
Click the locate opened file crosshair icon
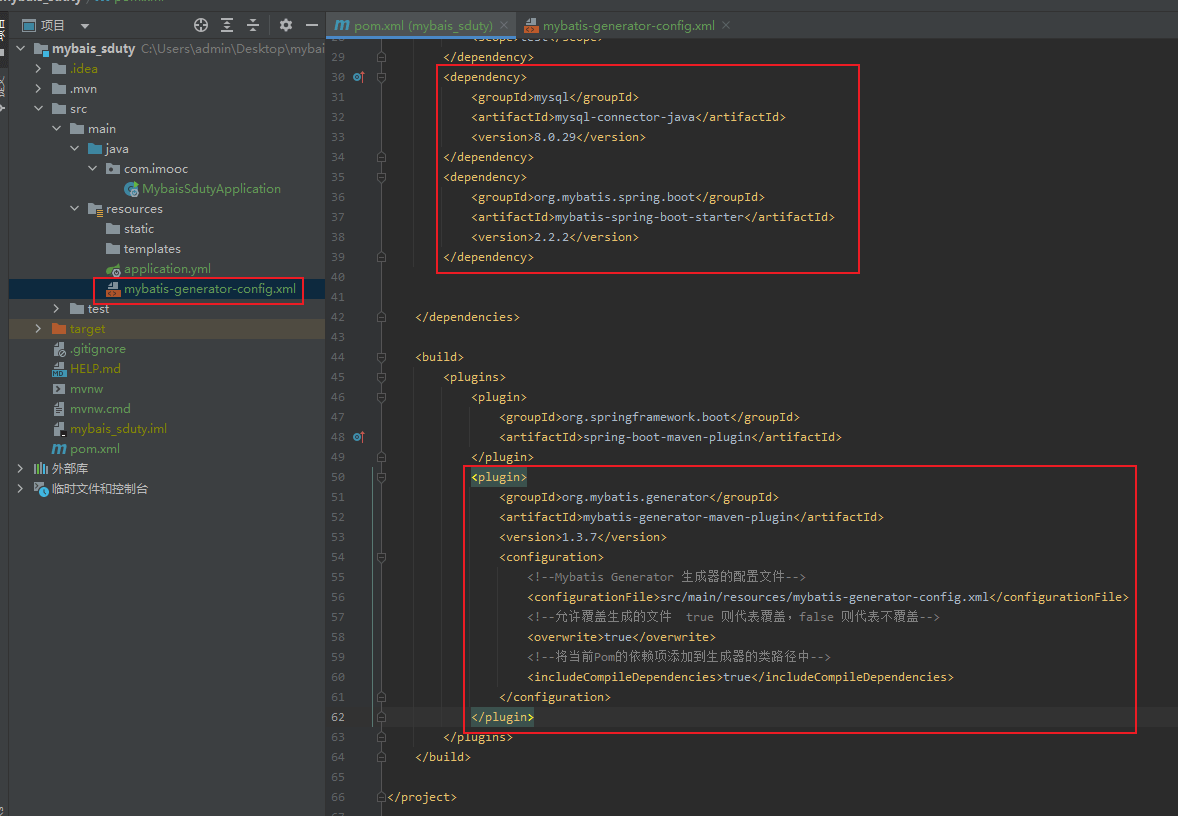click(201, 26)
